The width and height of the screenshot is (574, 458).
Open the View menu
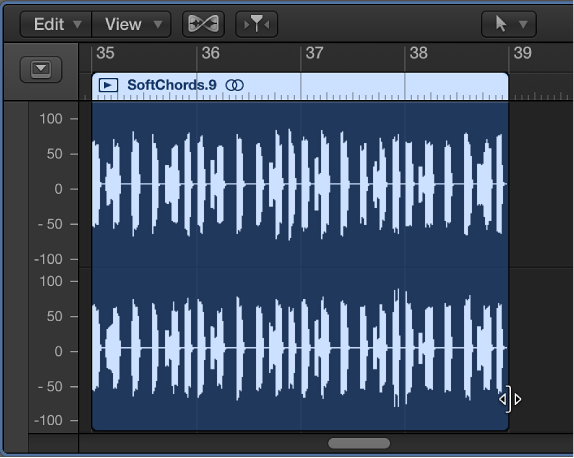pos(131,24)
